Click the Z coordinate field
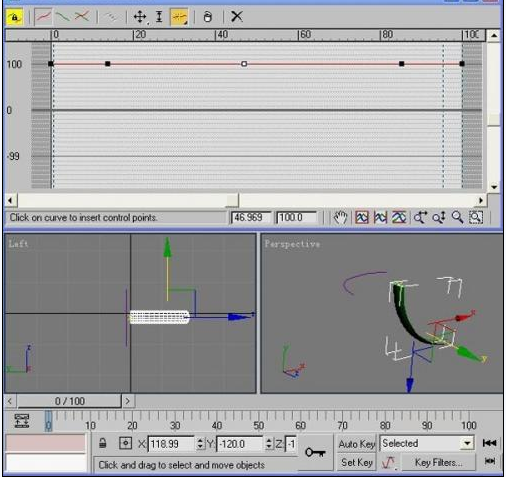 291,444
